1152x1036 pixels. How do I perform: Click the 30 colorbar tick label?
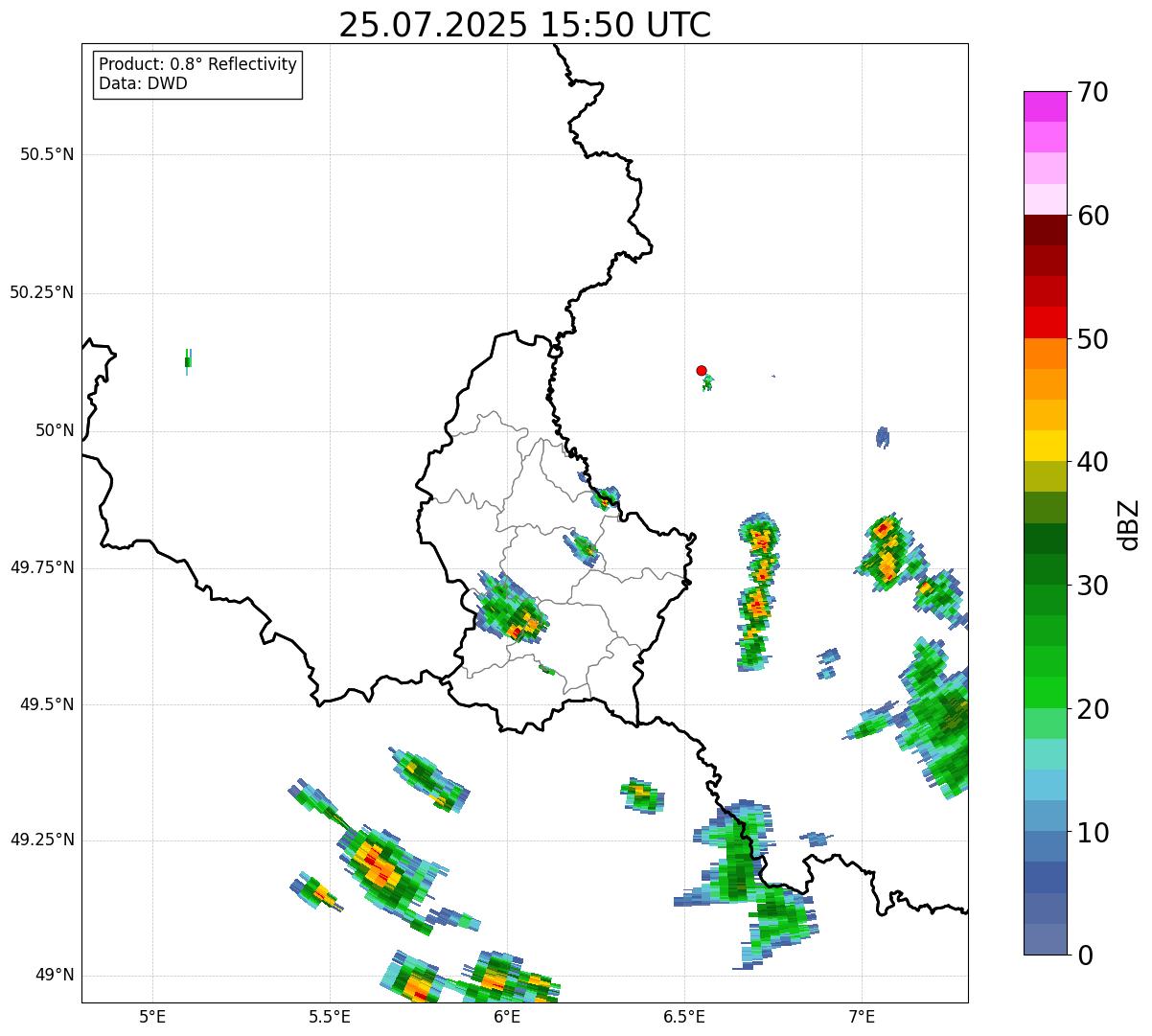click(1093, 586)
